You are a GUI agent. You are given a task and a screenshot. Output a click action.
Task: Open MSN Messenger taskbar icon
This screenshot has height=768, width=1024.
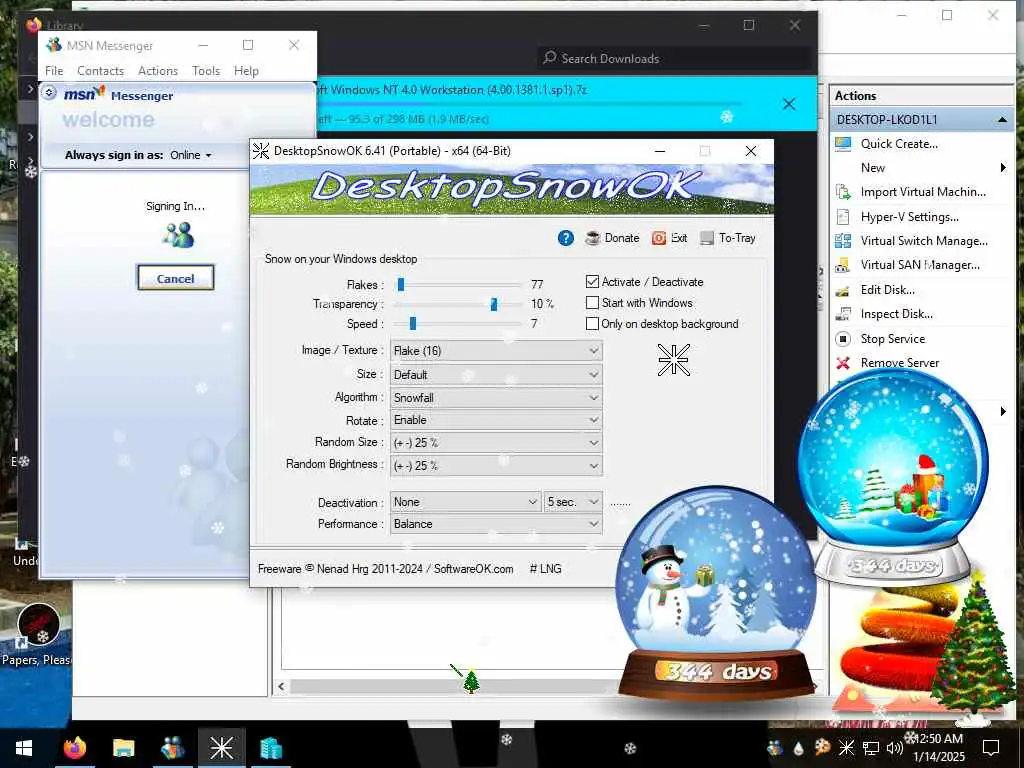click(172, 748)
